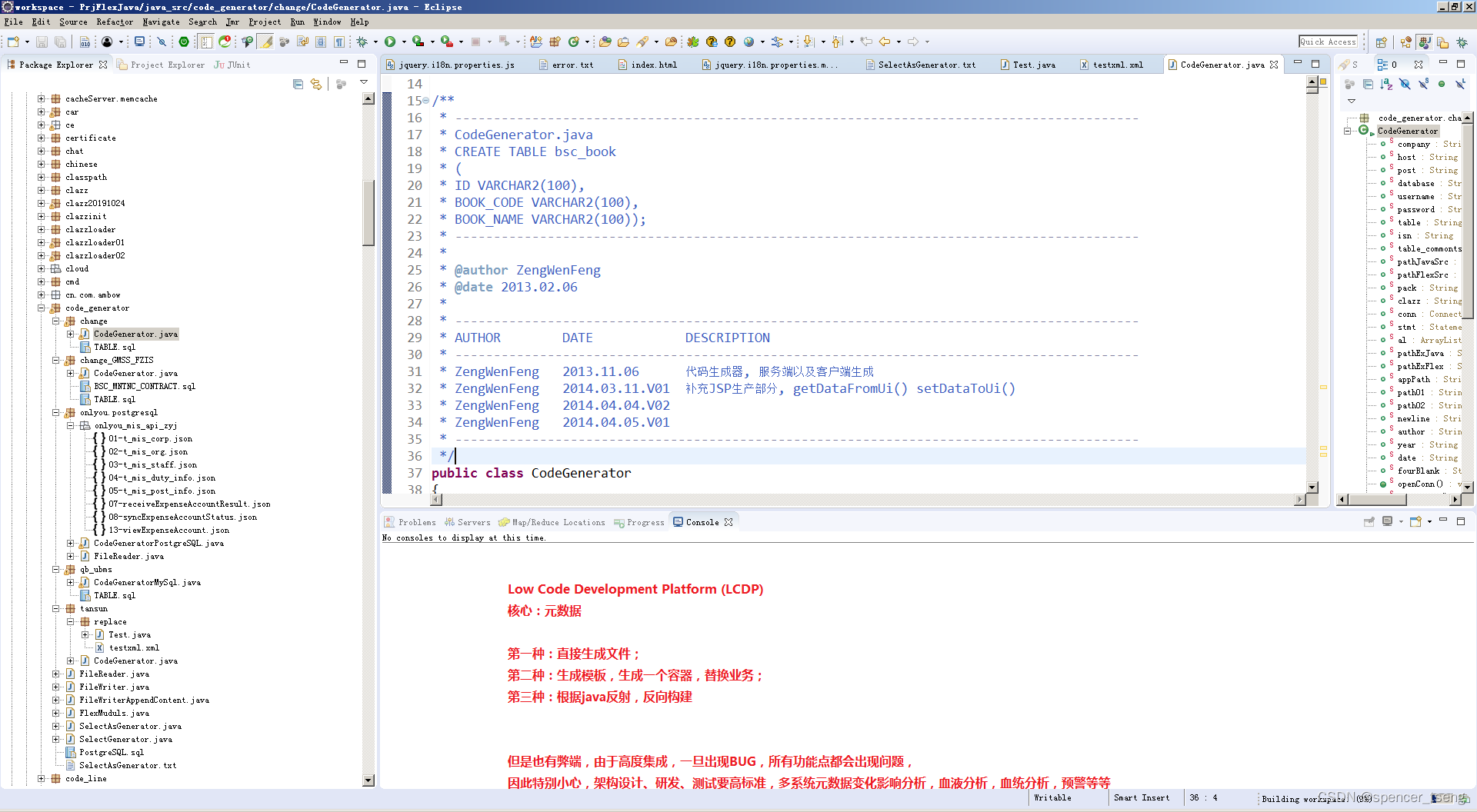Viewport: 1477px width, 812px height.
Task: Collapse the code_generator package node
Action: (41, 308)
